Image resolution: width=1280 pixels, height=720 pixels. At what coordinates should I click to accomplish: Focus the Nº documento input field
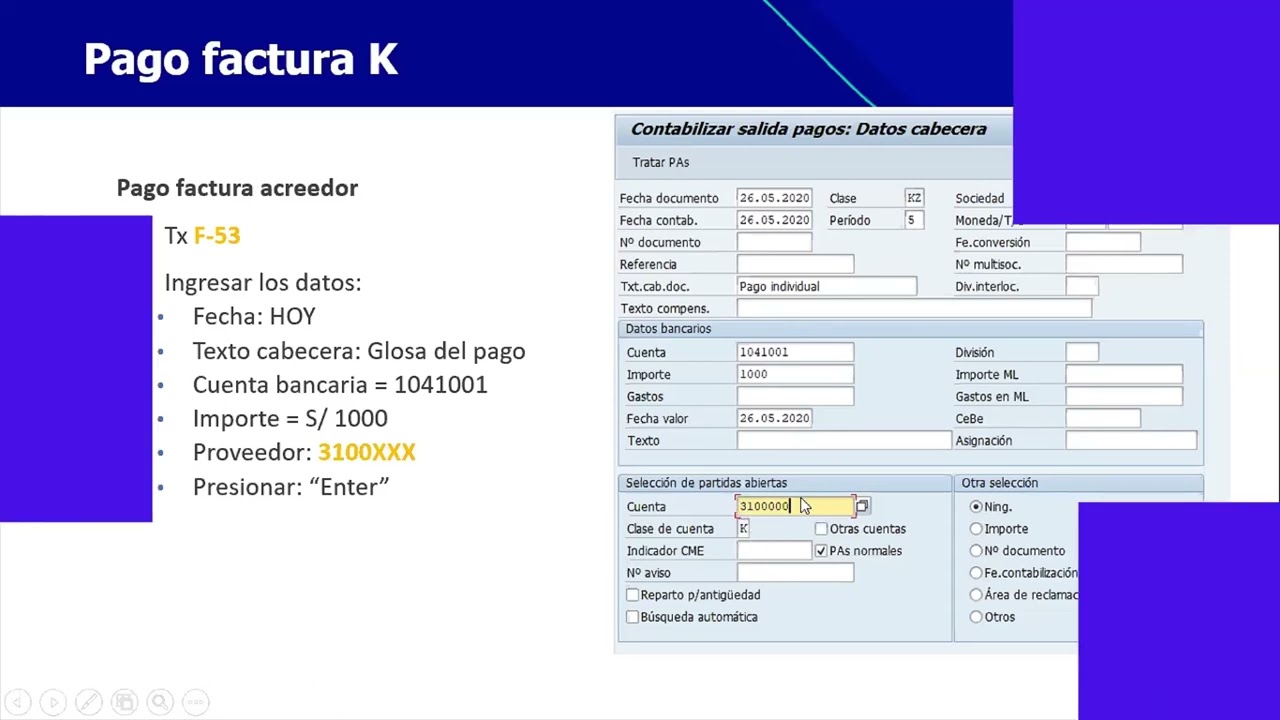tap(774, 242)
